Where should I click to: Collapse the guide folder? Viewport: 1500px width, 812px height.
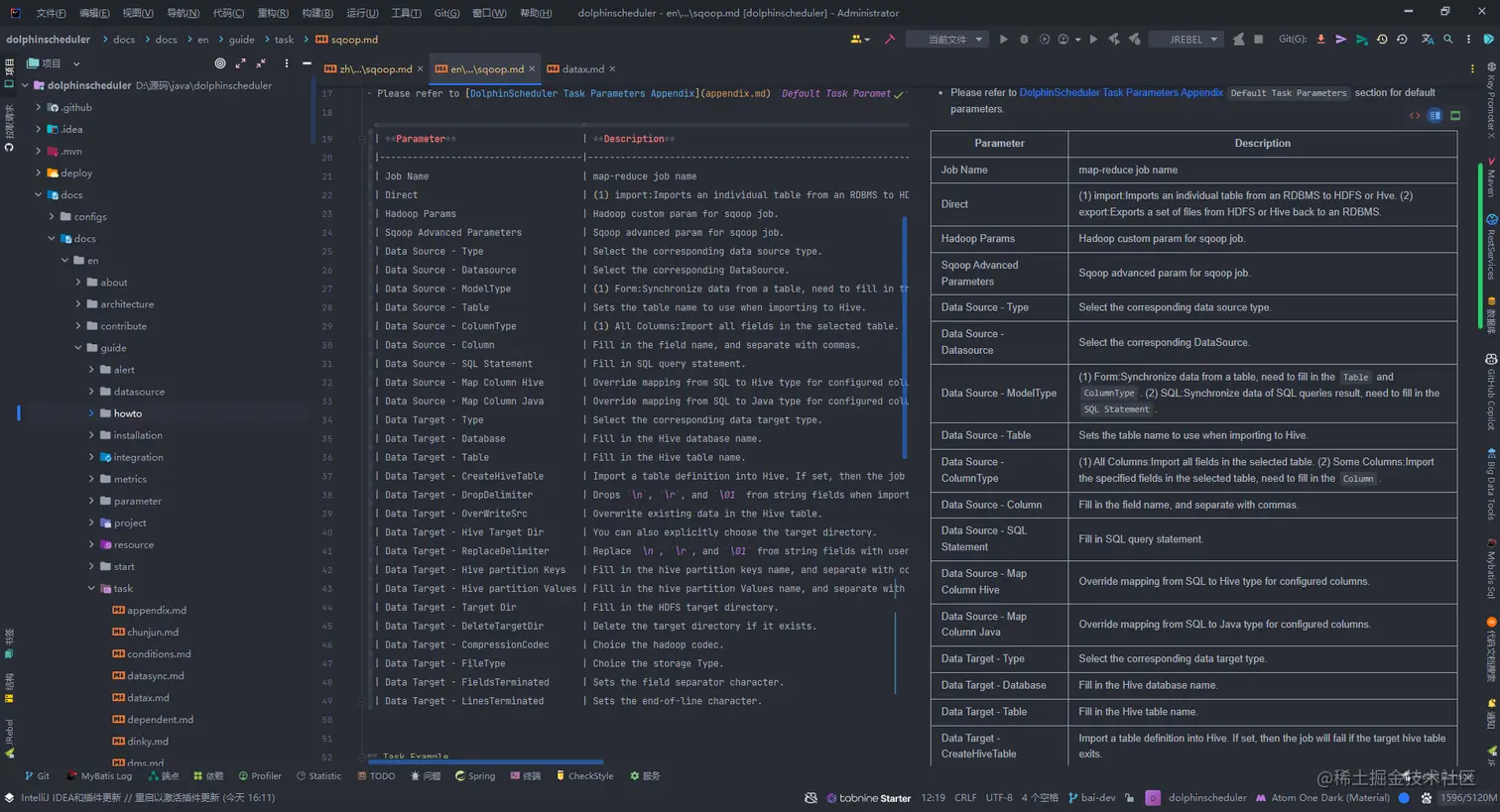[x=78, y=348]
